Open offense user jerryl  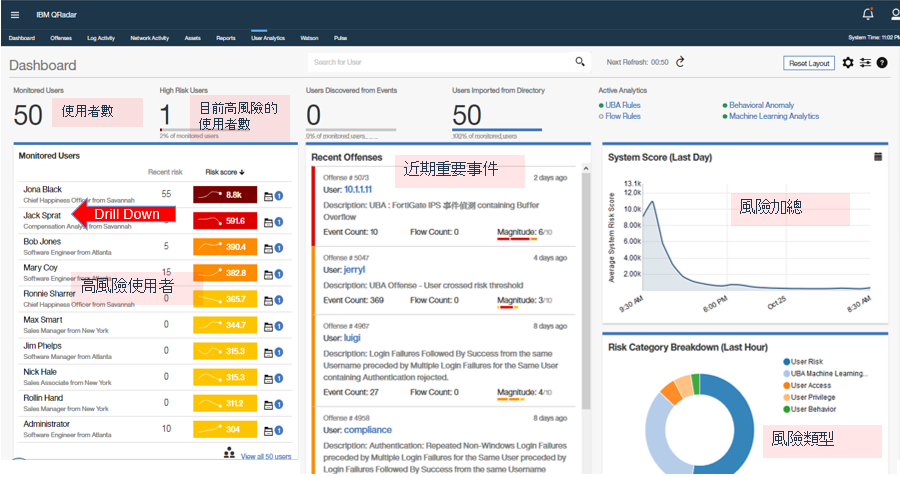click(354, 270)
